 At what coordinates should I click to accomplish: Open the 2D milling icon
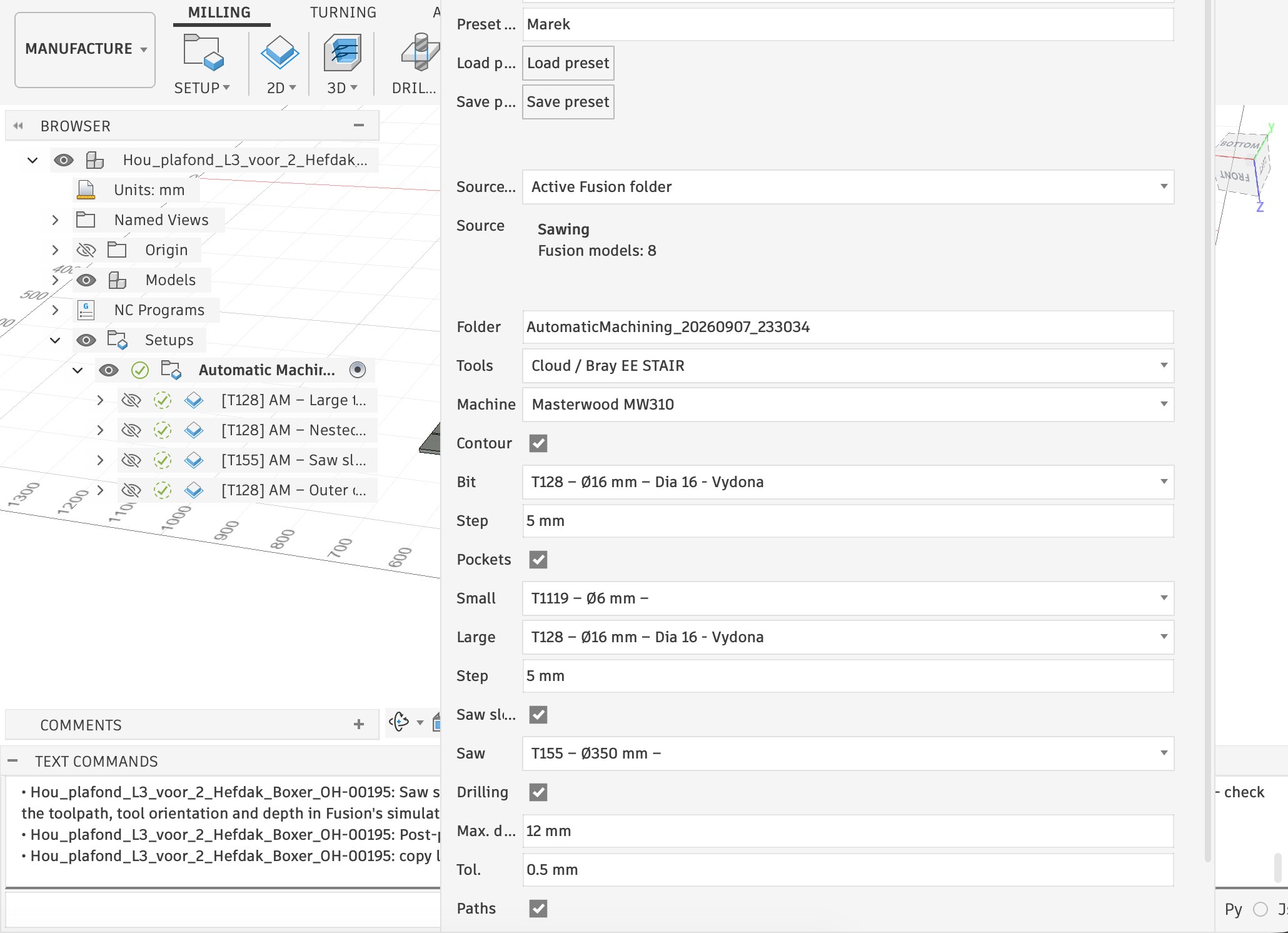point(279,53)
